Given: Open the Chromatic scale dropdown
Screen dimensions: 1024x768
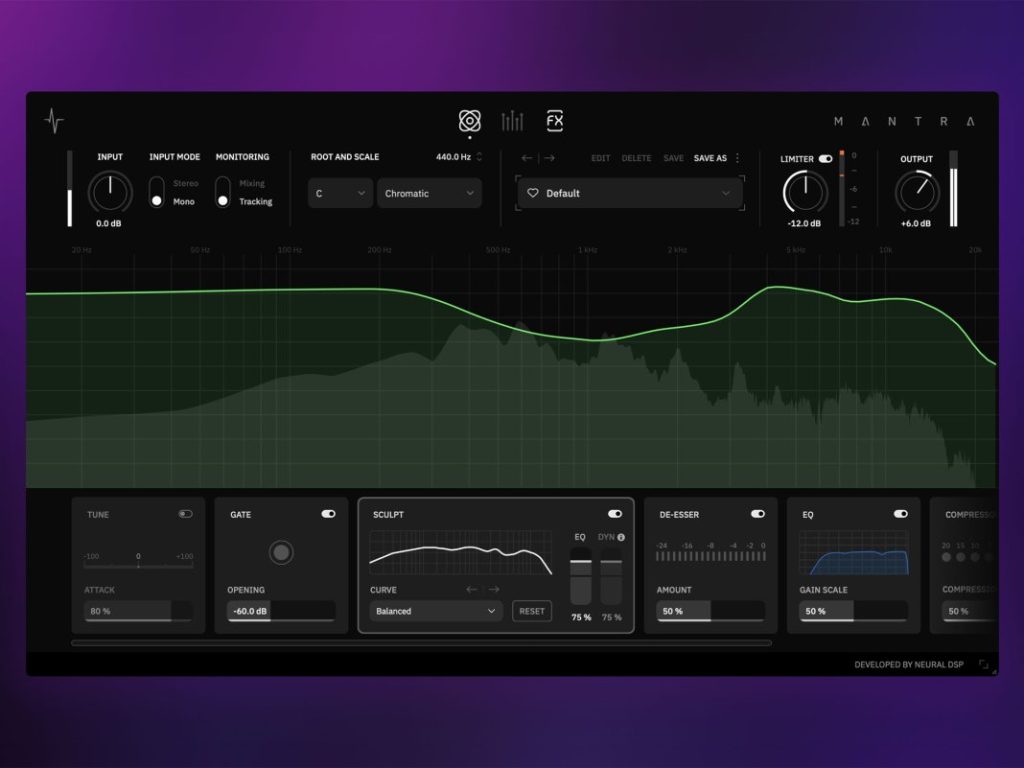Looking at the screenshot, I should [x=429, y=193].
